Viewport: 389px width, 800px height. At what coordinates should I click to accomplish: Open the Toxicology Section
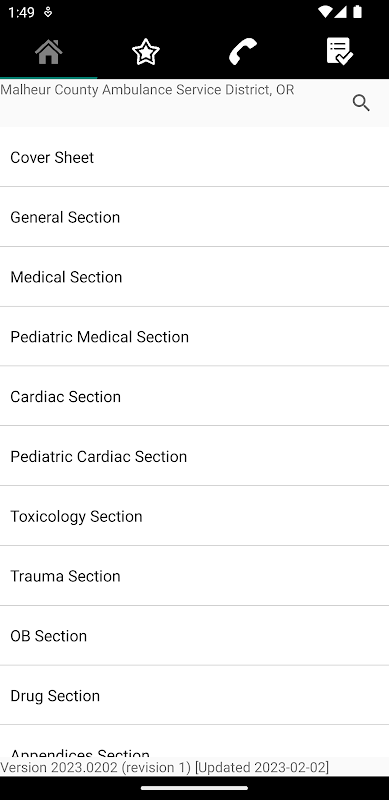(x=194, y=516)
